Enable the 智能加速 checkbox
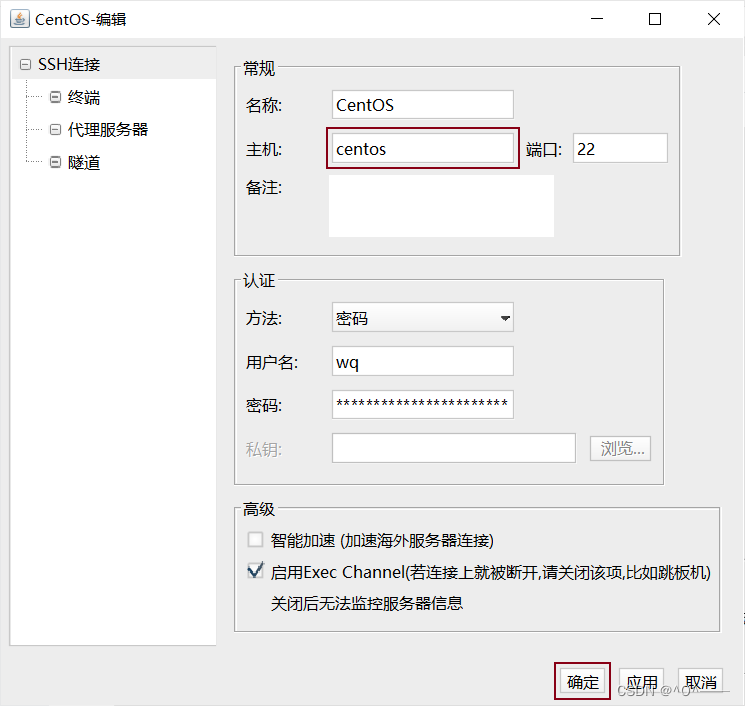Image resolution: width=745 pixels, height=706 pixels. 255,540
